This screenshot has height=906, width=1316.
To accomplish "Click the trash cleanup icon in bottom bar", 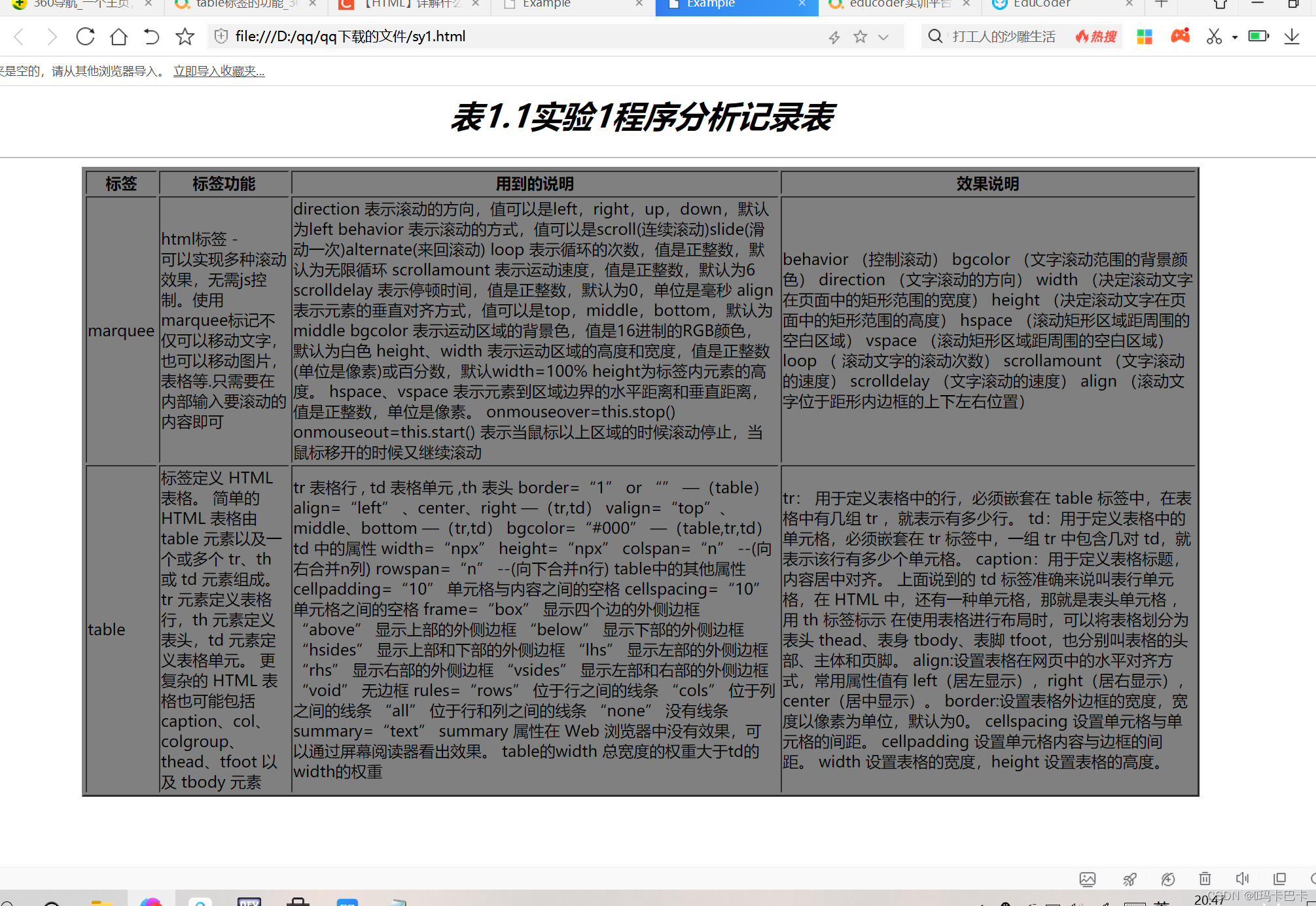I will tap(1205, 879).
